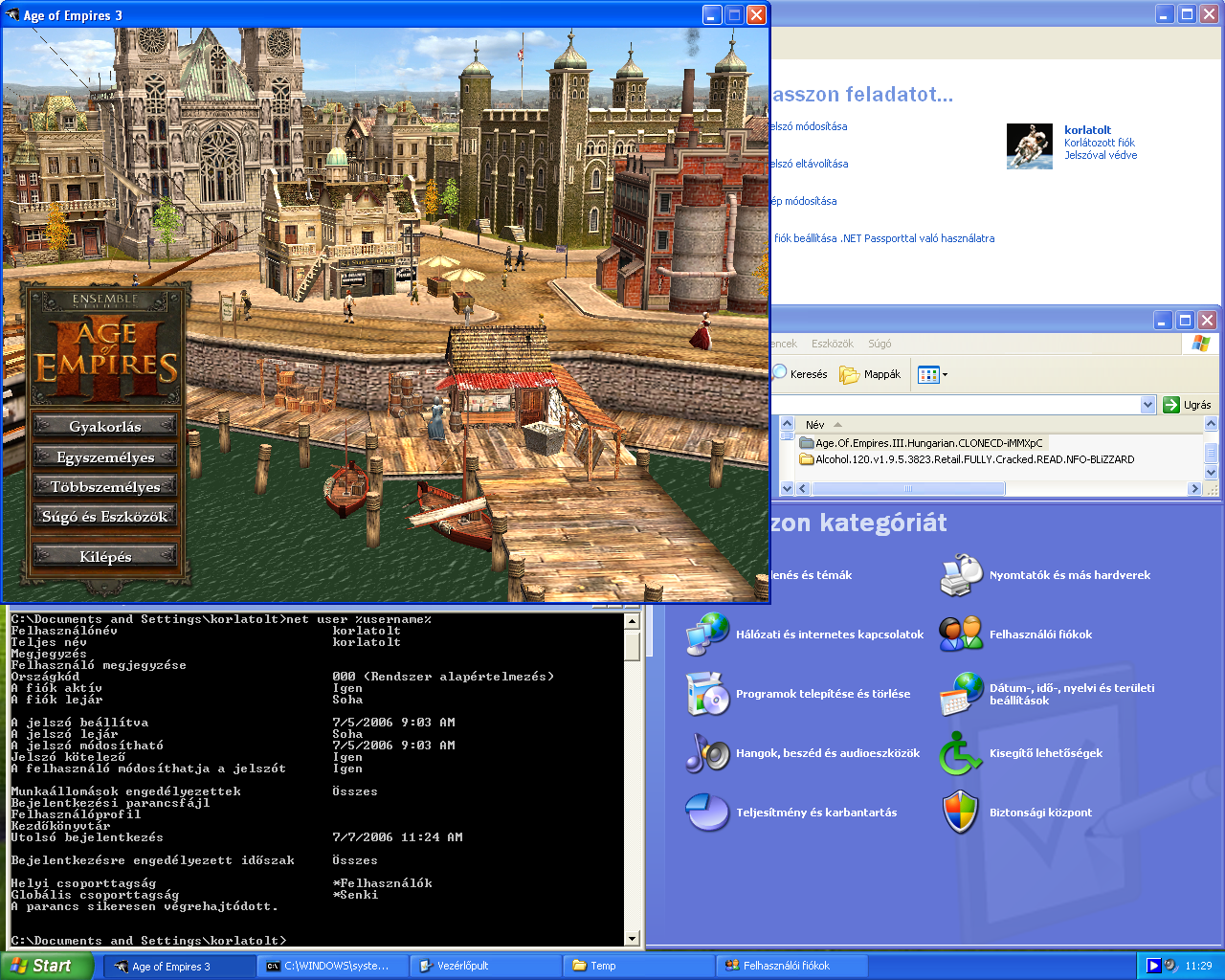The width and height of the screenshot is (1225, 980).
Task: Click the Teljesítmény és karbantartás label
Action: tap(816, 813)
